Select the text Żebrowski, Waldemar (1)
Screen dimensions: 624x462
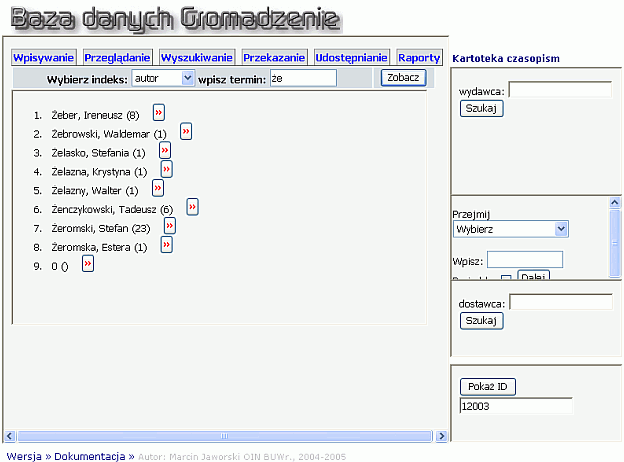[x=109, y=134]
